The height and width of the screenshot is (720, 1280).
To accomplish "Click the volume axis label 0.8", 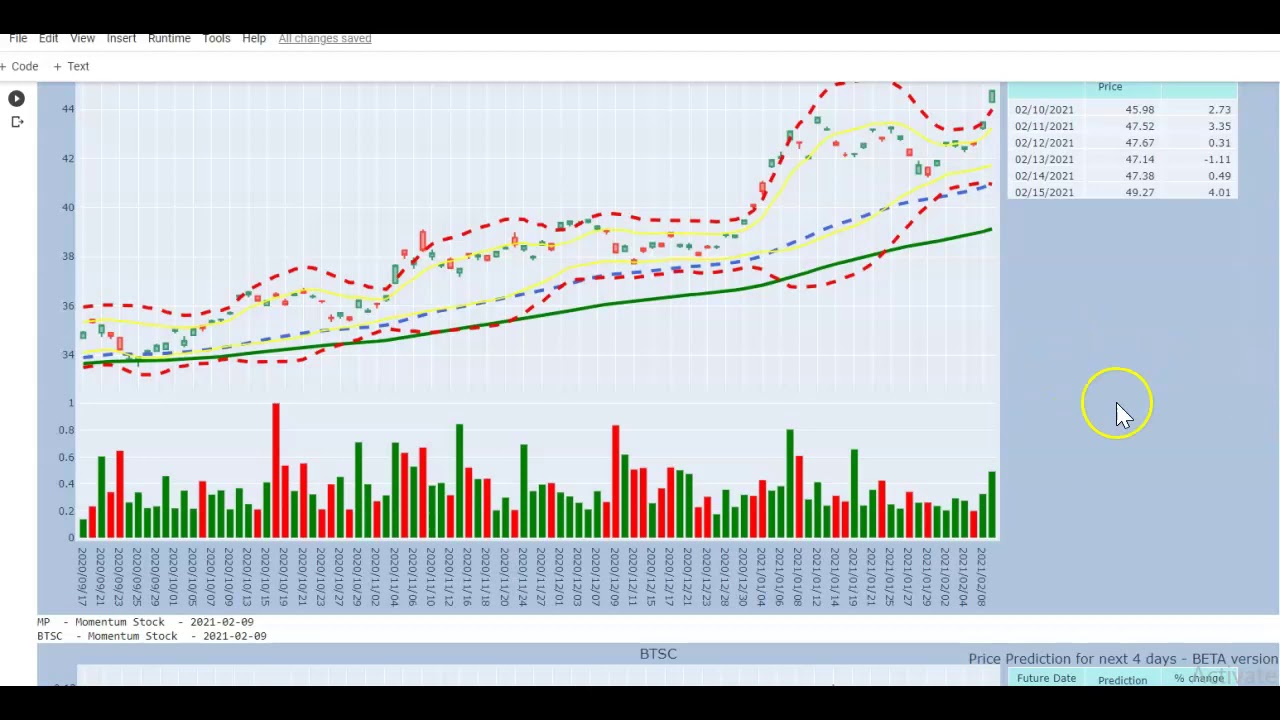I will pos(65,430).
